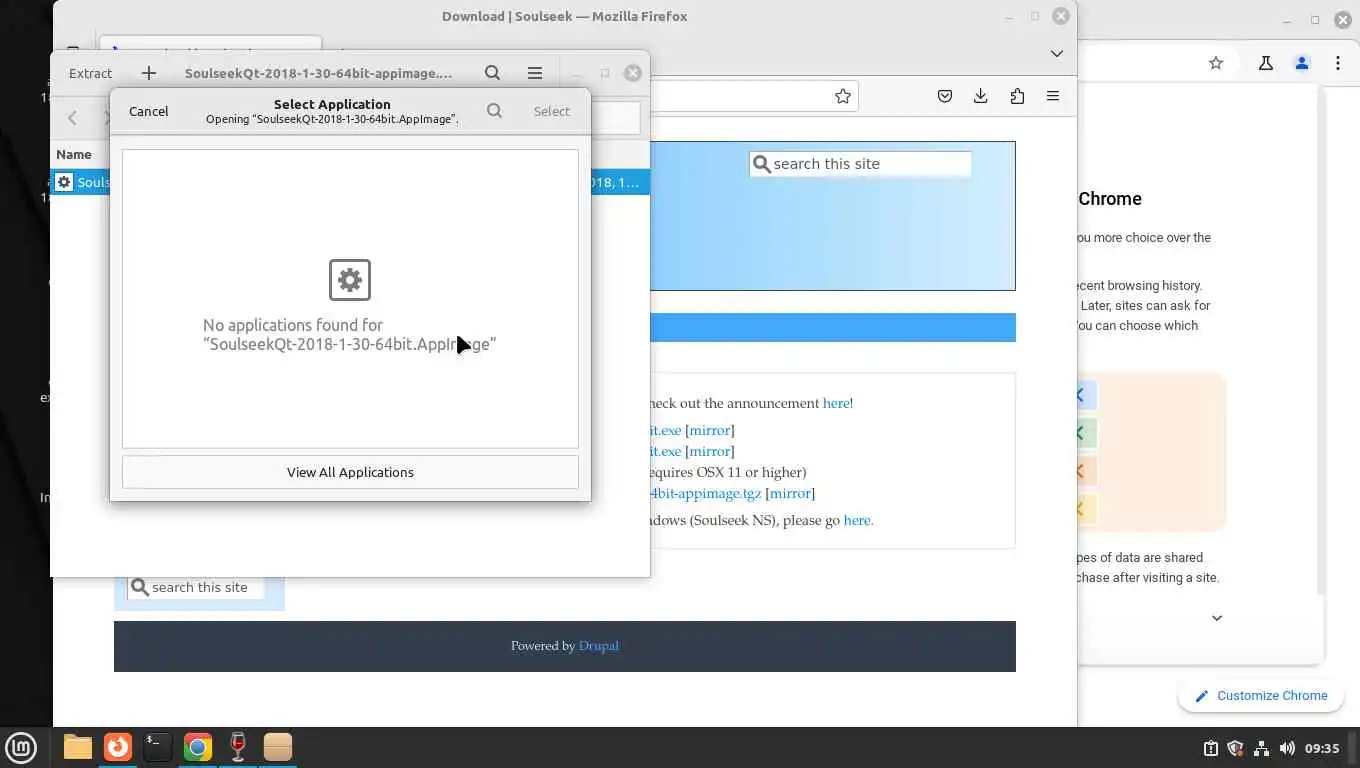
Task: Click the clipboard notification tray icon
Action: (1210, 748)
